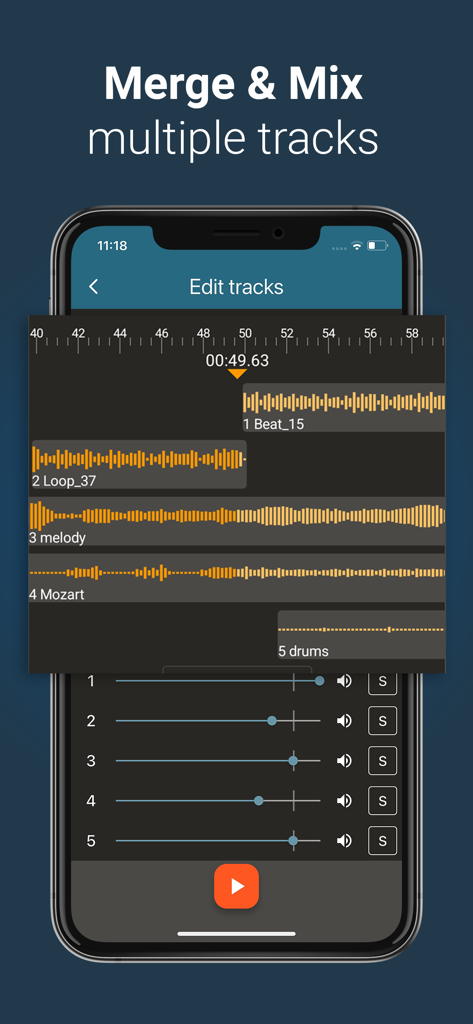The width and height of the screenshot is (473, 1024).
Task: Click track 4 volume slider handle
Action: [x=259, y=801]
